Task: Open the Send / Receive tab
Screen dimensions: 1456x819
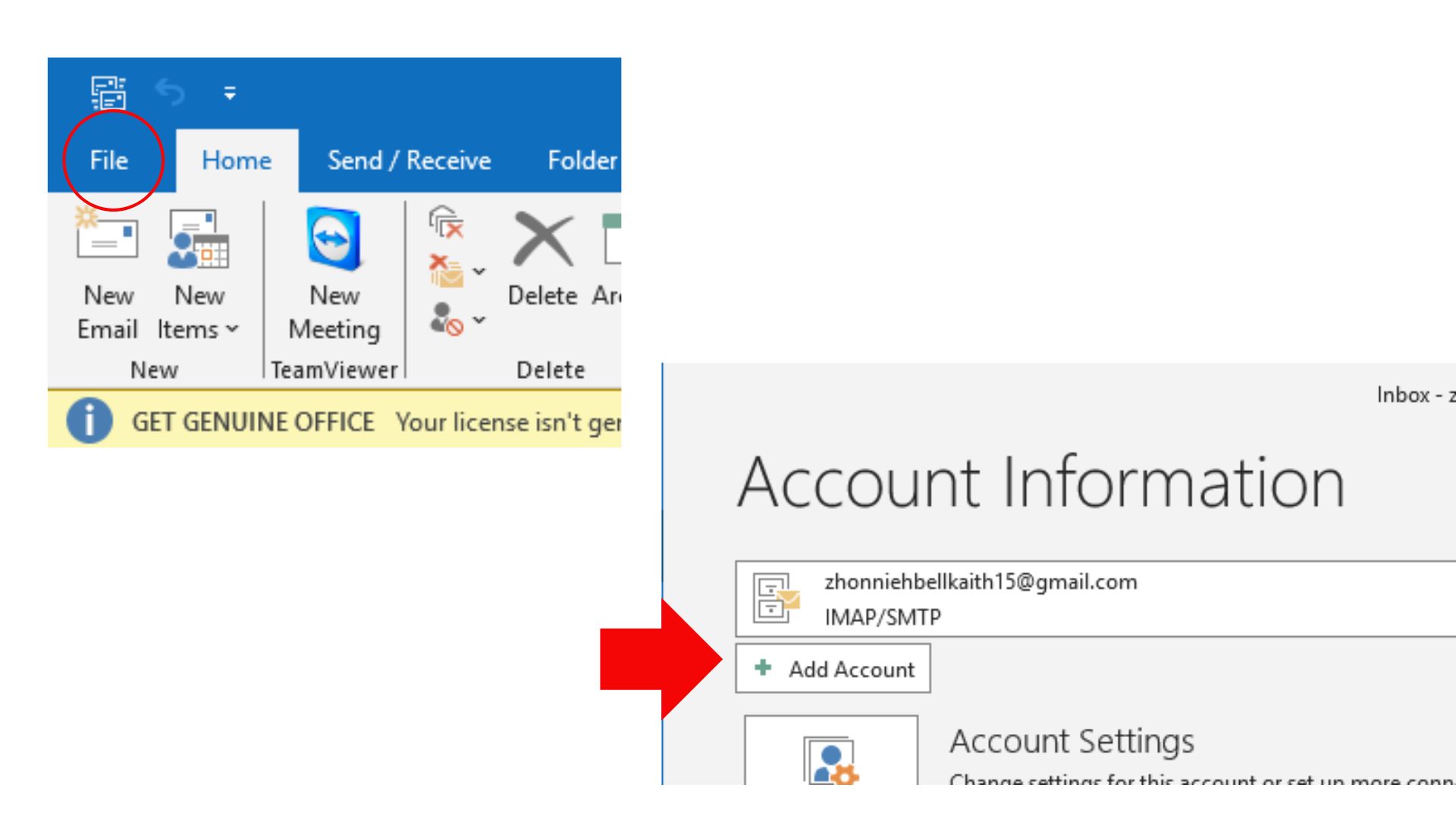Action: point(409,160)
